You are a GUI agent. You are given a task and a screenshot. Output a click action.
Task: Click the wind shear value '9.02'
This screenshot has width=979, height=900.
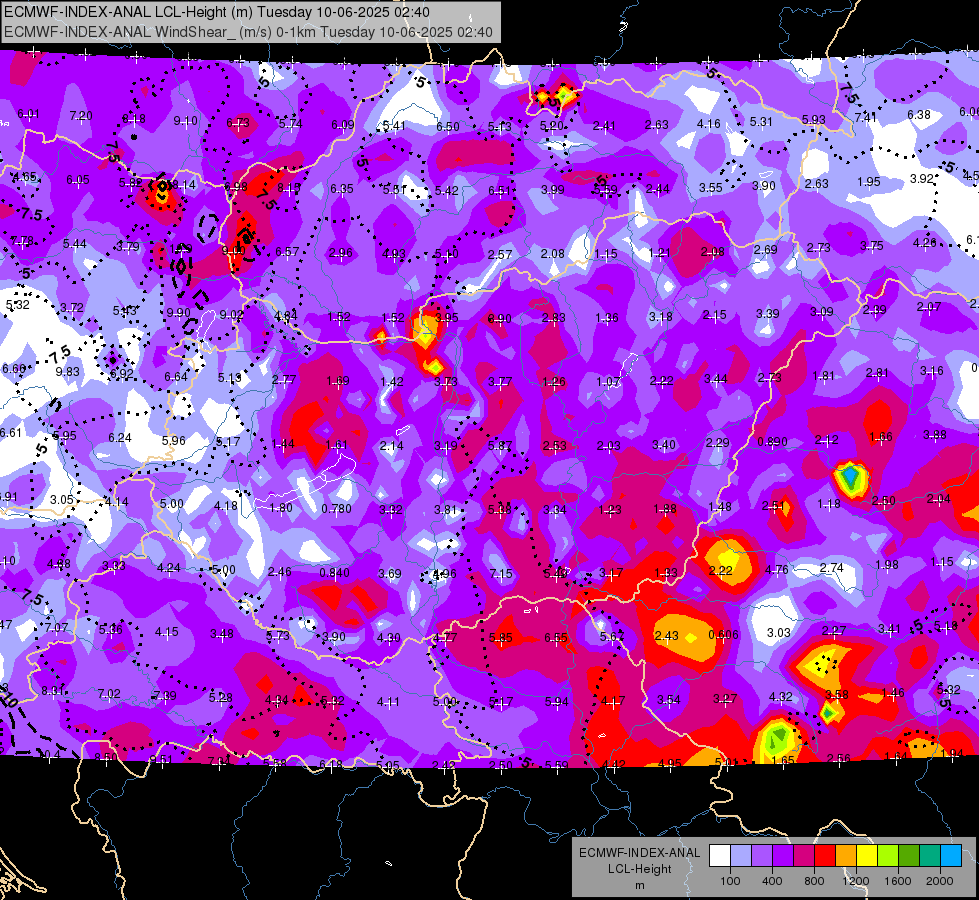(232, 315)
